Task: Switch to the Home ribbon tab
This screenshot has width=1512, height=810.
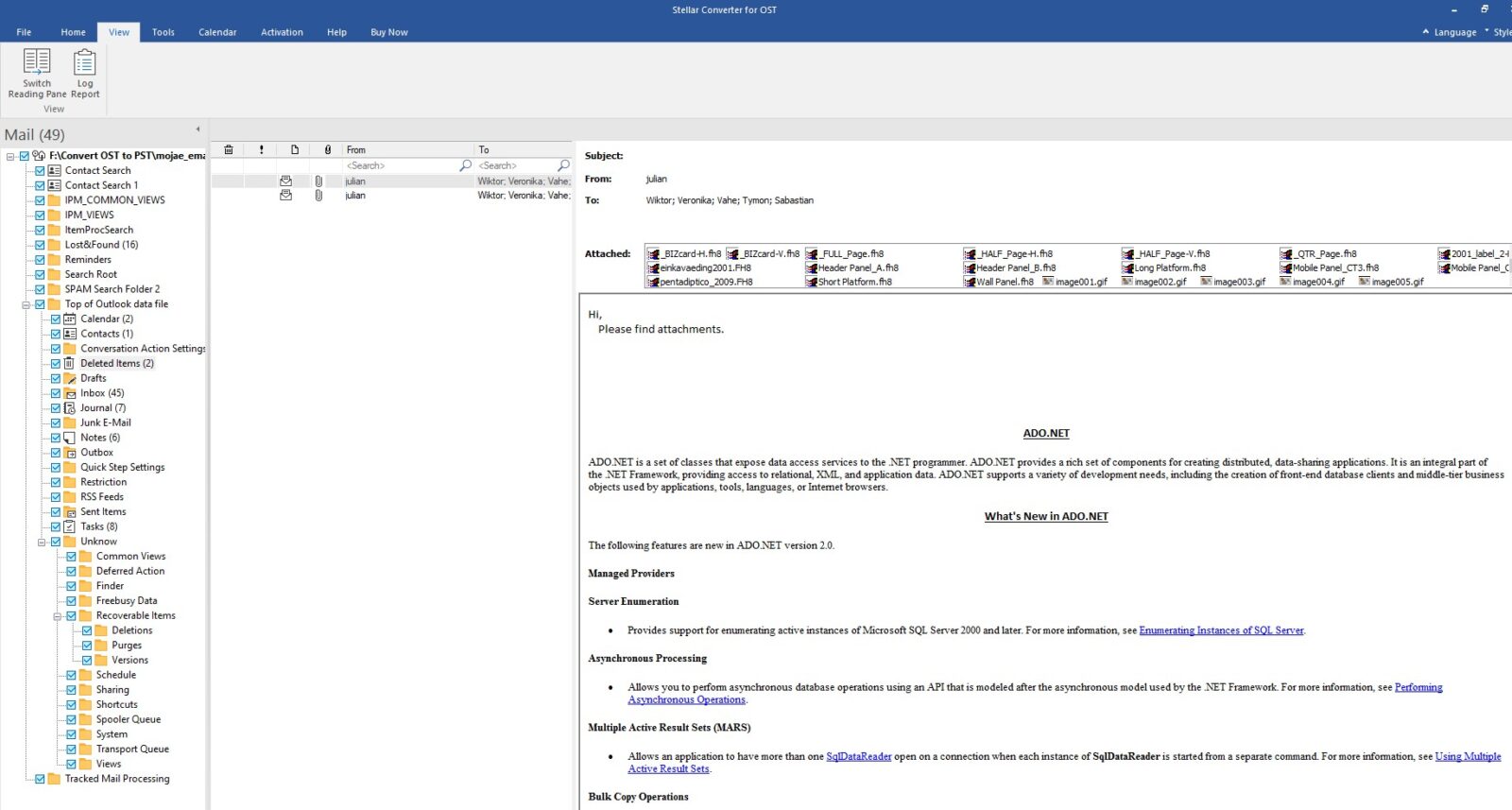Action: [x=73, y=32]
